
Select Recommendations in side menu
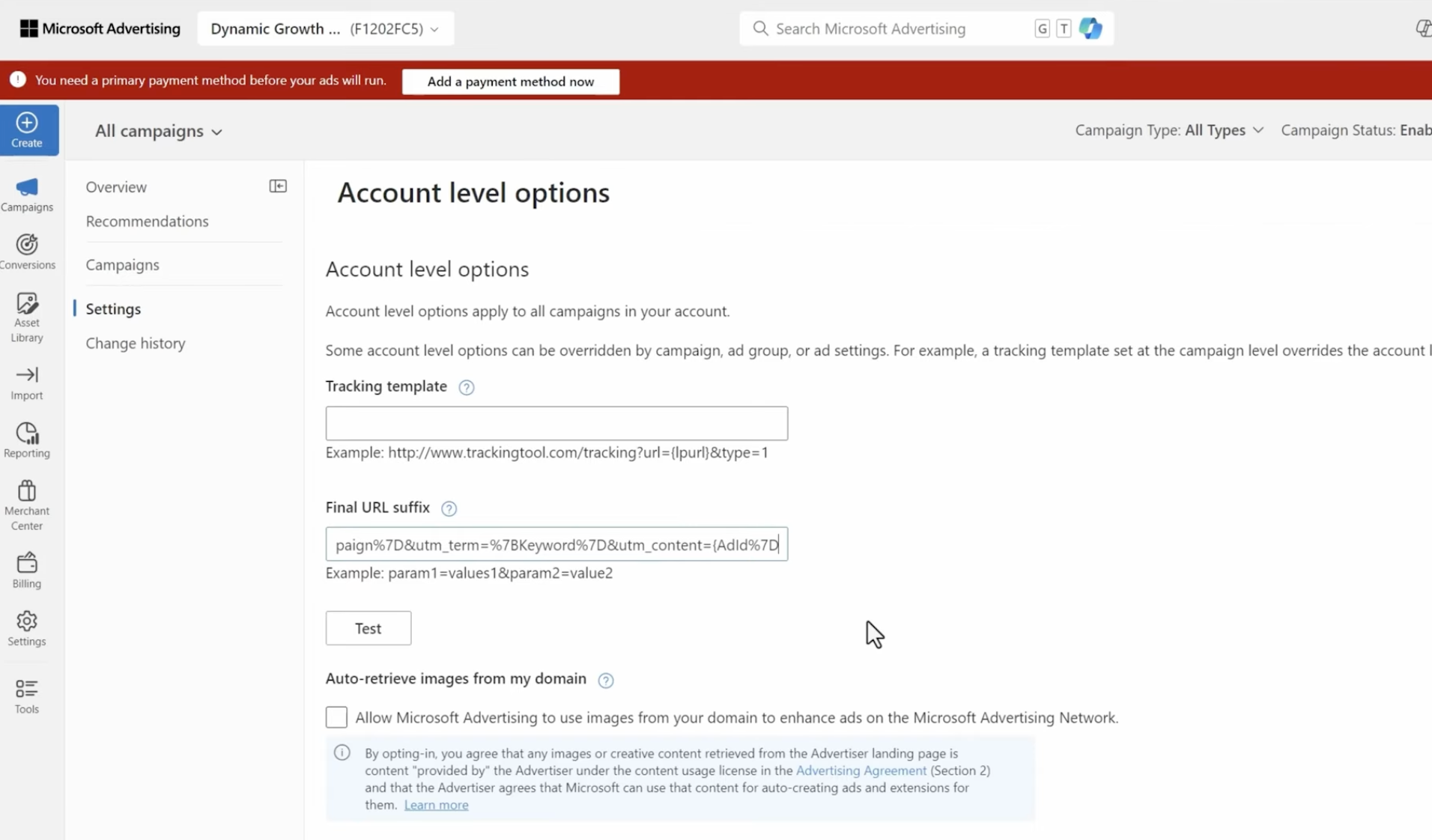(x=147, y=222)
